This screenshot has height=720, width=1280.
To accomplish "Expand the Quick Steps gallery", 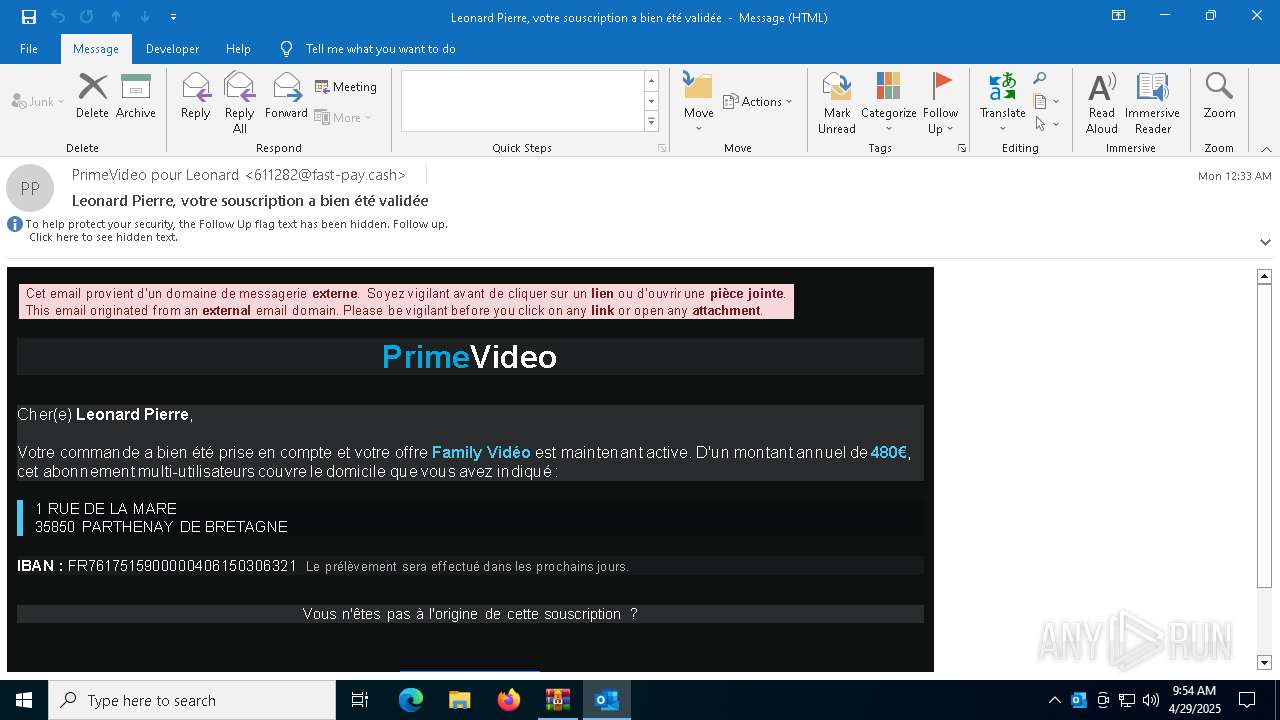I will click(x=651, y=122).
